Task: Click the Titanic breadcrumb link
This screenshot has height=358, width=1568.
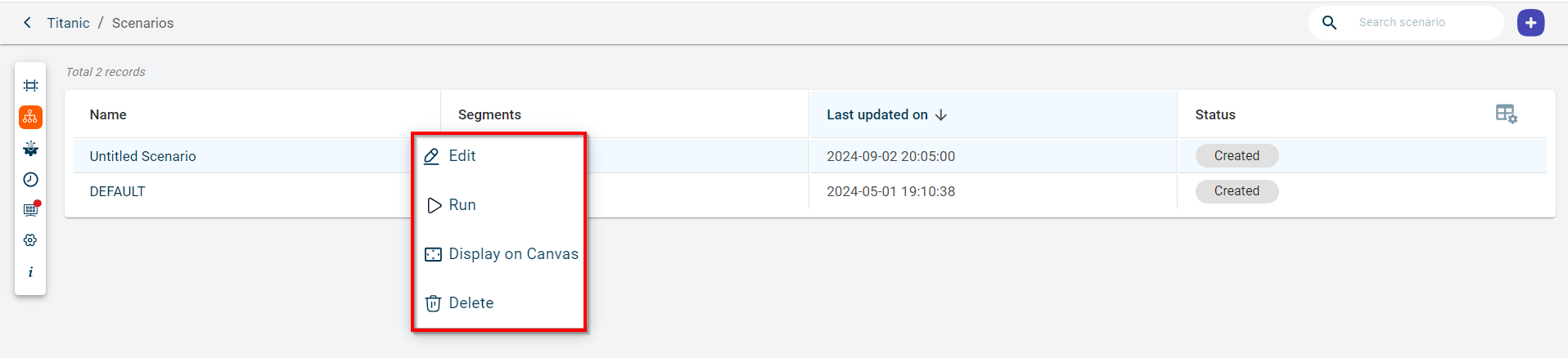Action: (x=68, y=23)
